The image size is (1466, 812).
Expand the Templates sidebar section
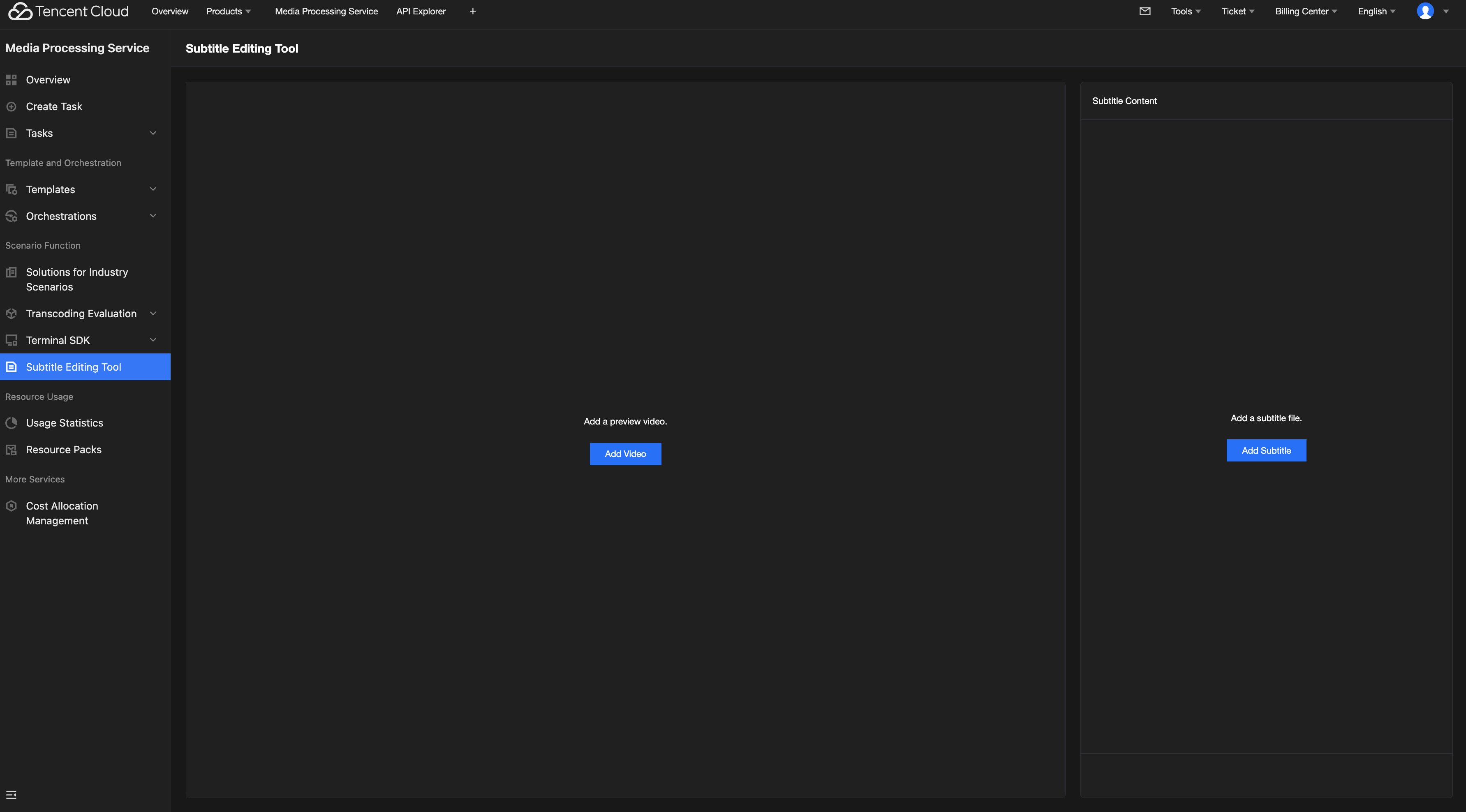[153, 189]
